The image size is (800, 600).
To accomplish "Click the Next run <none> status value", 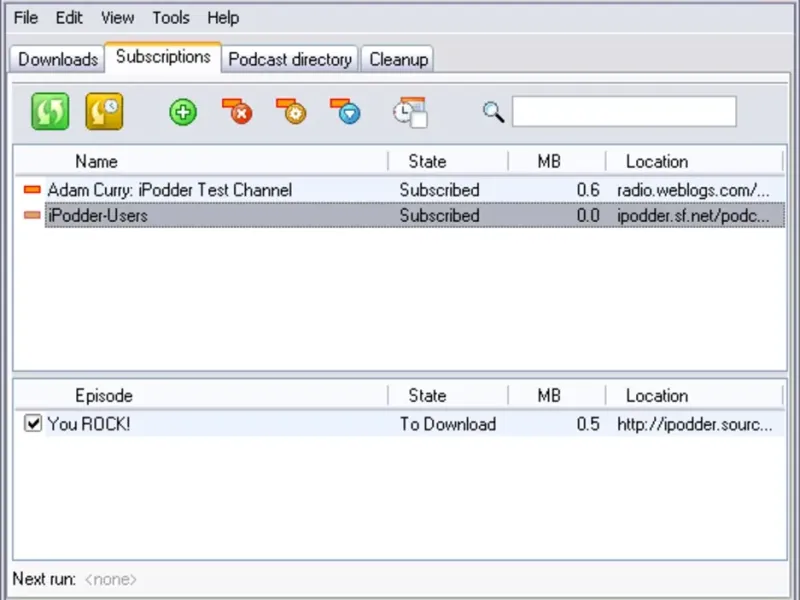I will point(111,579).
